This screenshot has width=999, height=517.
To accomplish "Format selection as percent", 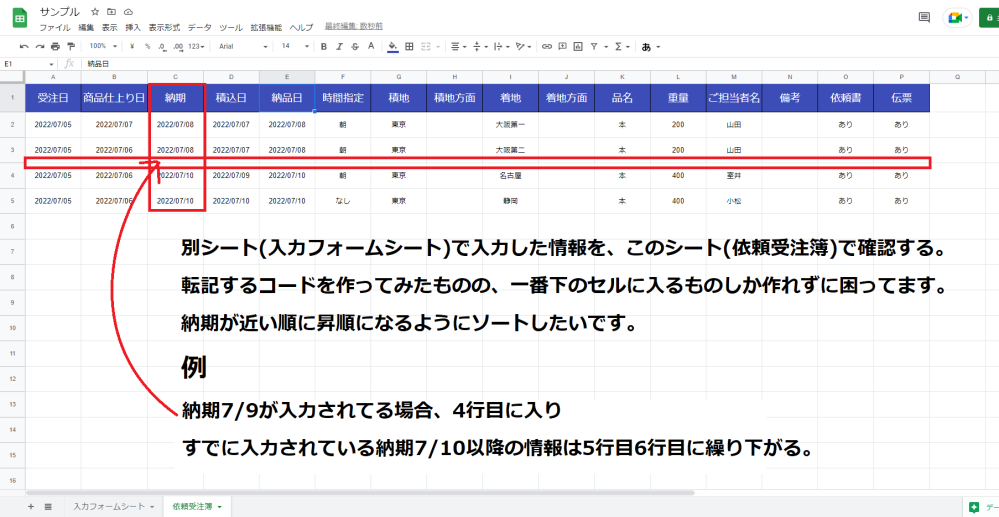I will [x=147, y=47].
